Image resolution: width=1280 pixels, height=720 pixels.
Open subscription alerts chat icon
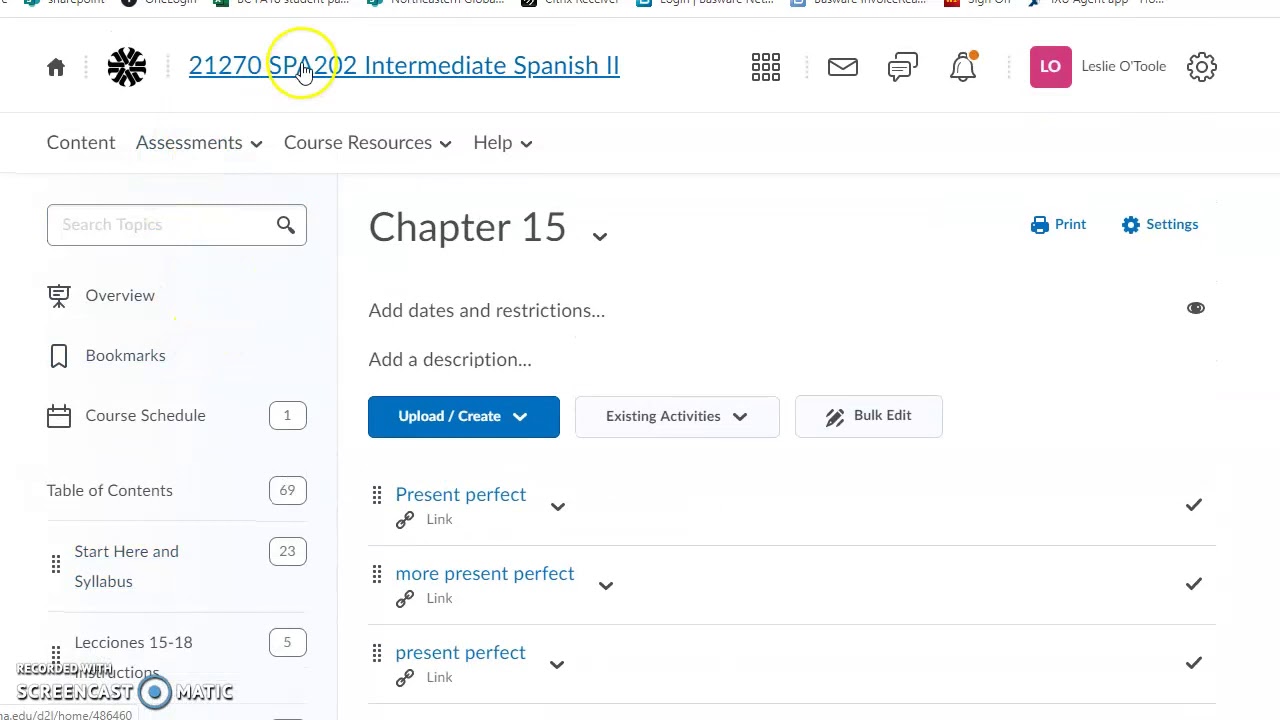click(903, 67)
